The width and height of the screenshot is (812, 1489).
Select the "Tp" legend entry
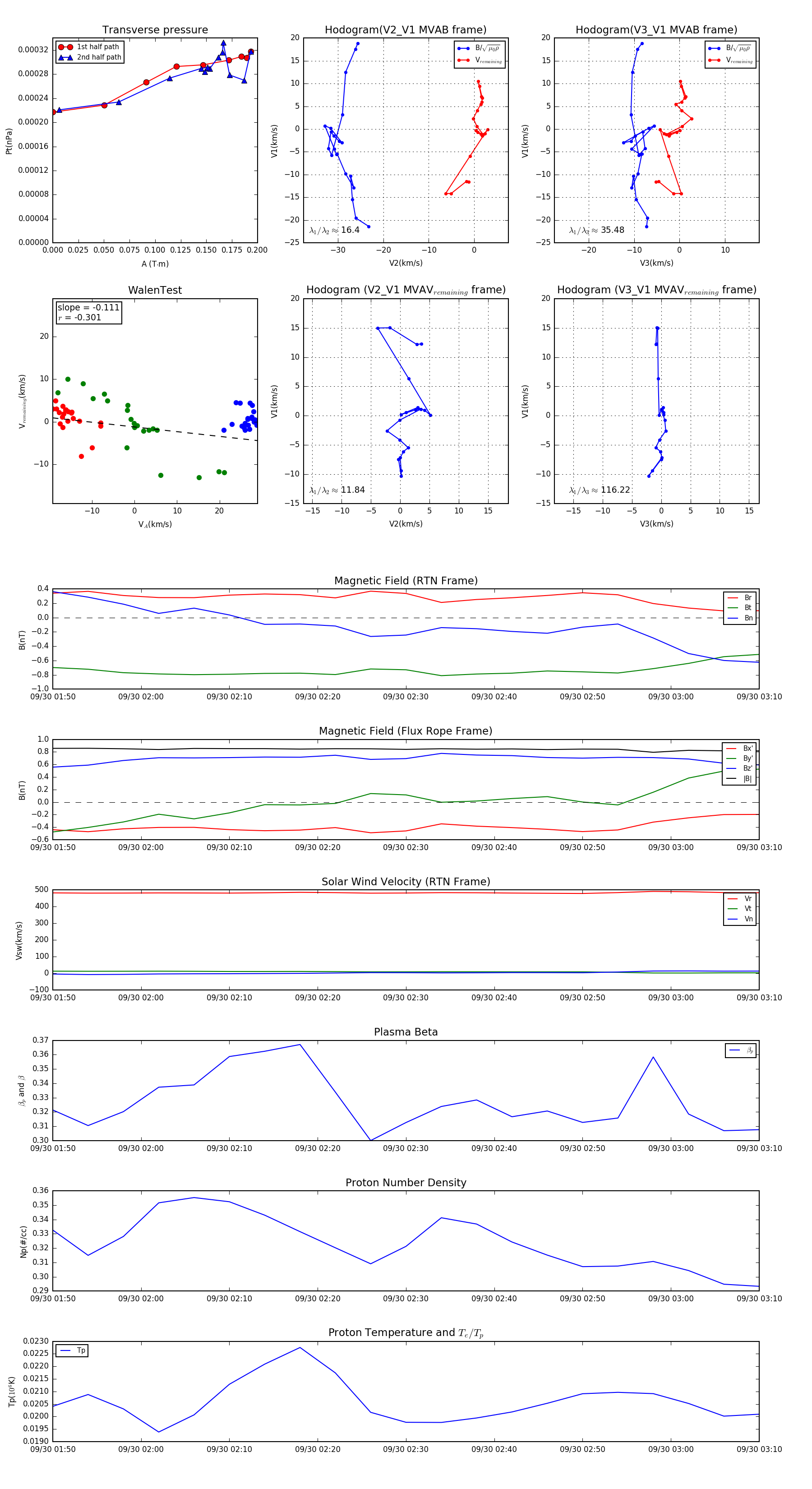(72, 1350)
